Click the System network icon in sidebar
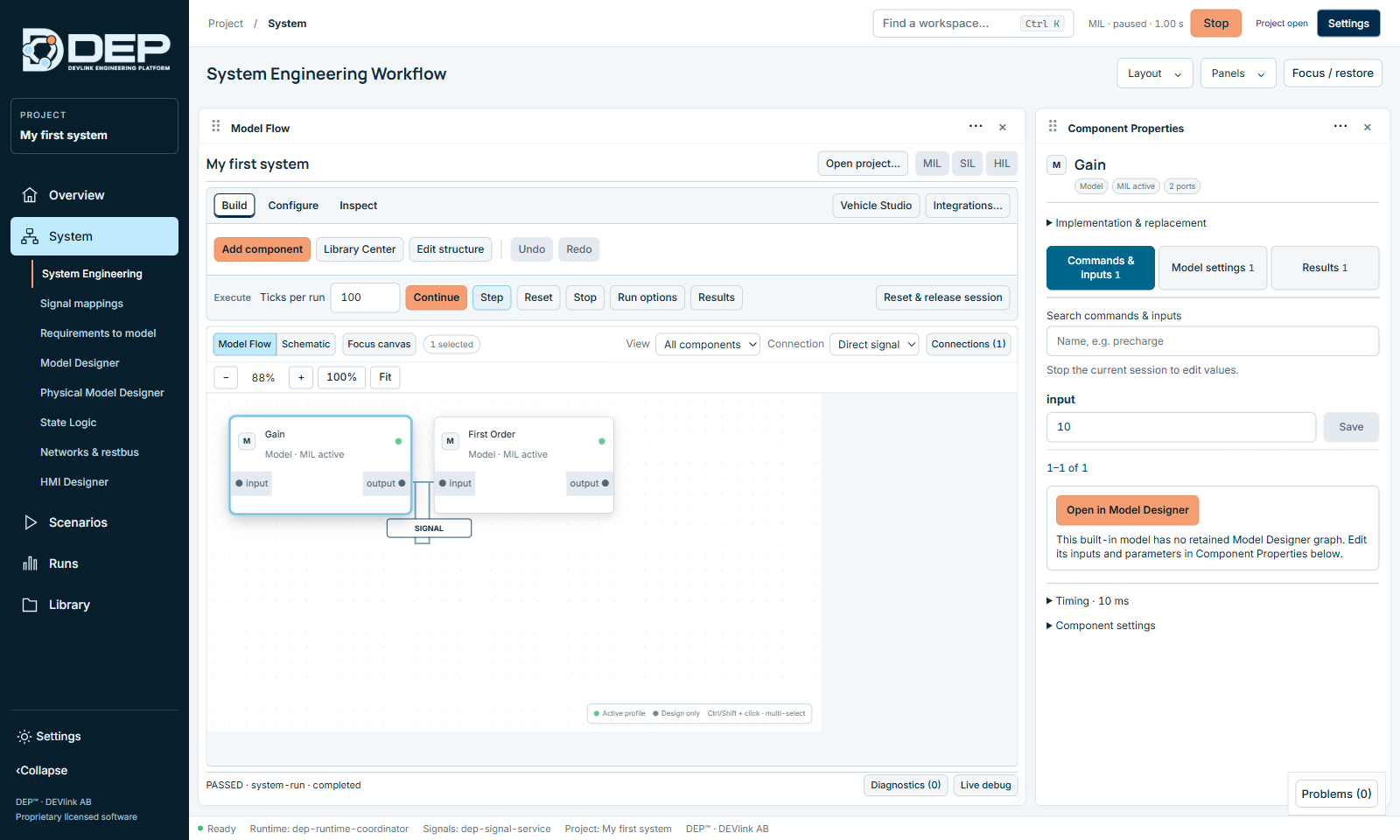Viewport: 1400px width, 840px height. click(x=30, y=236)
